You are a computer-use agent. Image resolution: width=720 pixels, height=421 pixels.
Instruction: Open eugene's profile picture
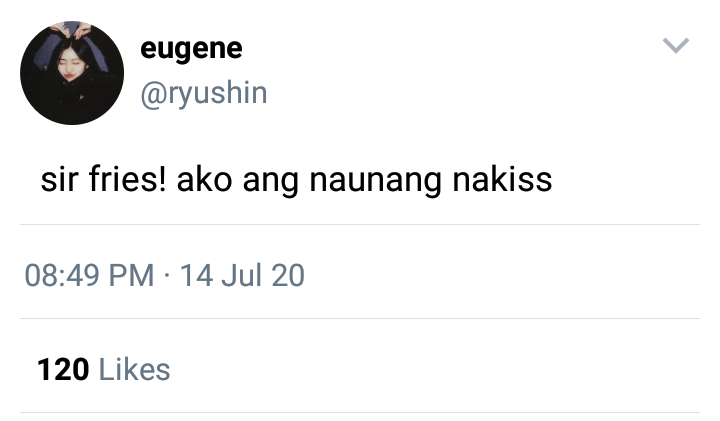(x=72, y=73)
